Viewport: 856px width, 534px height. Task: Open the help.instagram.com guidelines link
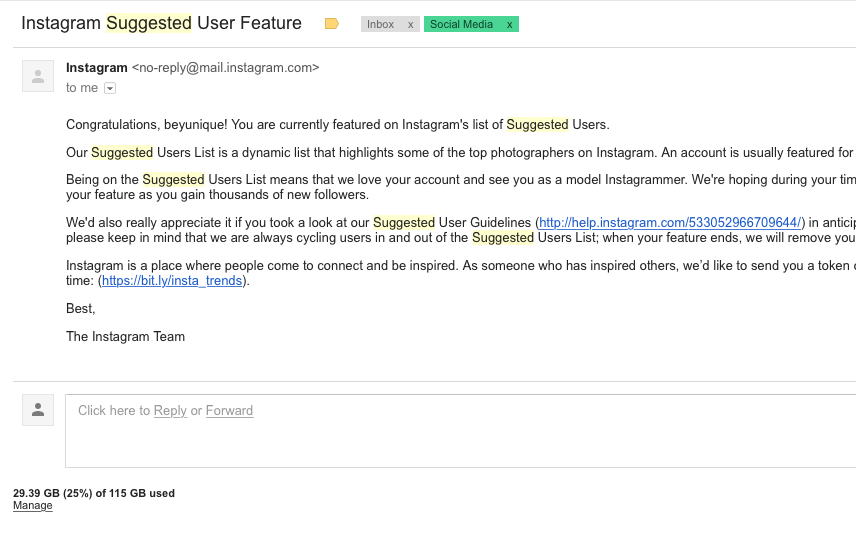click(670, 223)
